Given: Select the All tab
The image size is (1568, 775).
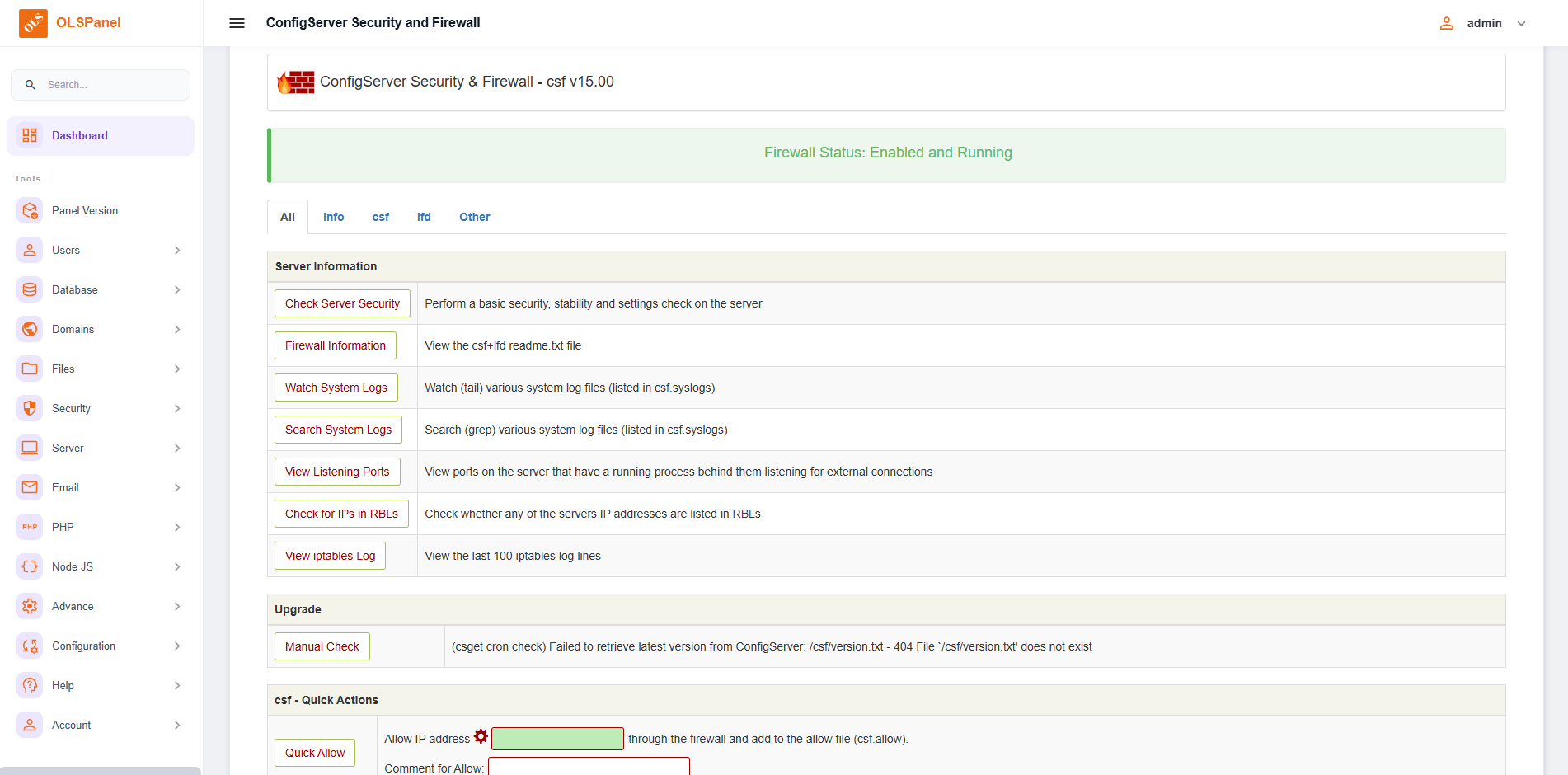Looking at the screenshot, I should click(288, 217).
